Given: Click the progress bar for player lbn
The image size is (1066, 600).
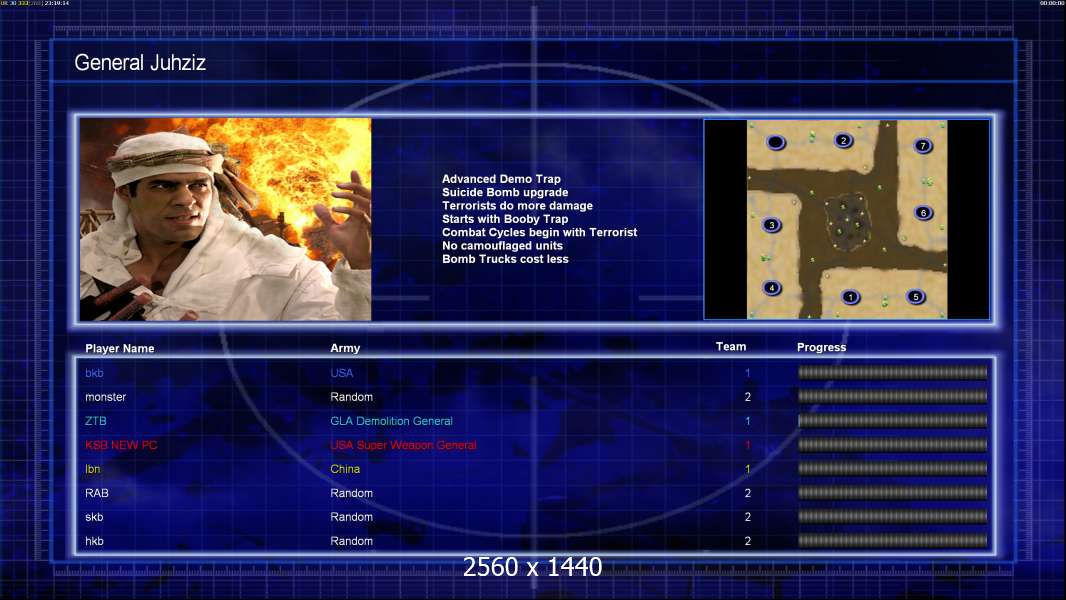Looking at the screenshot, I should coord(892,469).
